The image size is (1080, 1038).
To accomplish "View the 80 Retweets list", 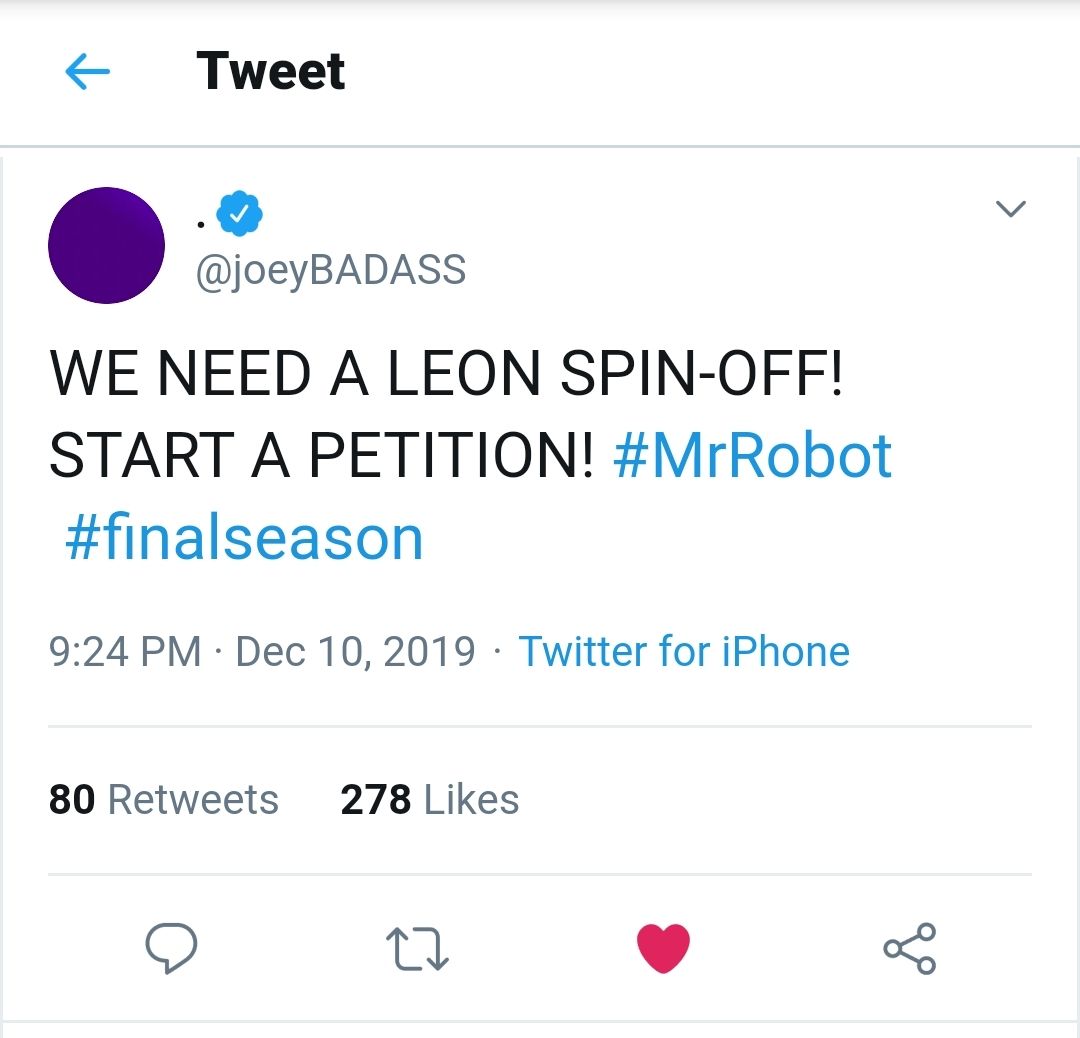I will (164, 800).
